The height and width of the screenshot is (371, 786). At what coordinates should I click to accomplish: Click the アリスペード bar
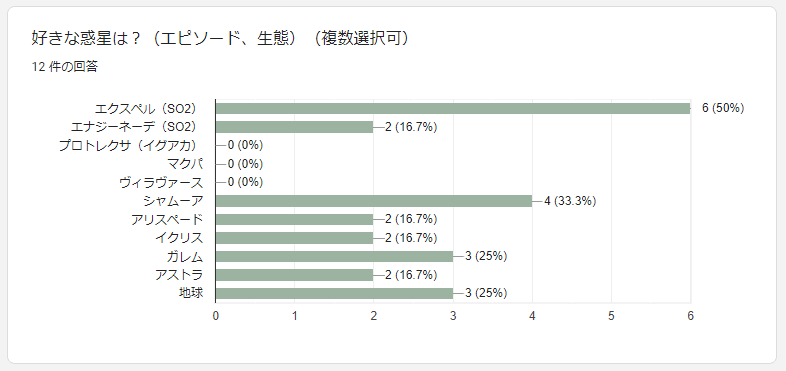coord(295,220)
